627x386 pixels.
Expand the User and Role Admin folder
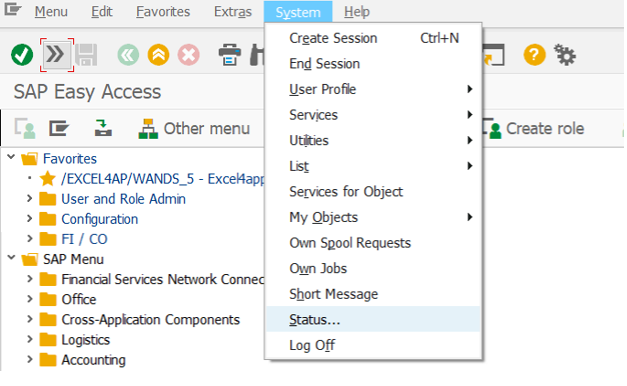(x=29, y=198)
